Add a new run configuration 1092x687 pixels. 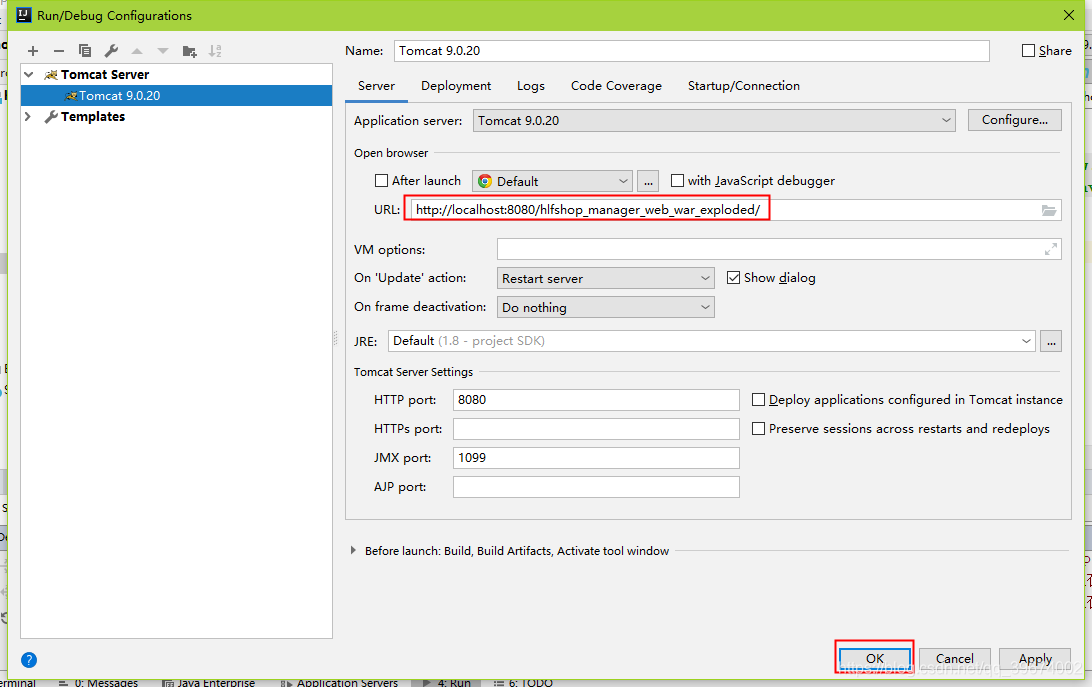tap(33, 51)
